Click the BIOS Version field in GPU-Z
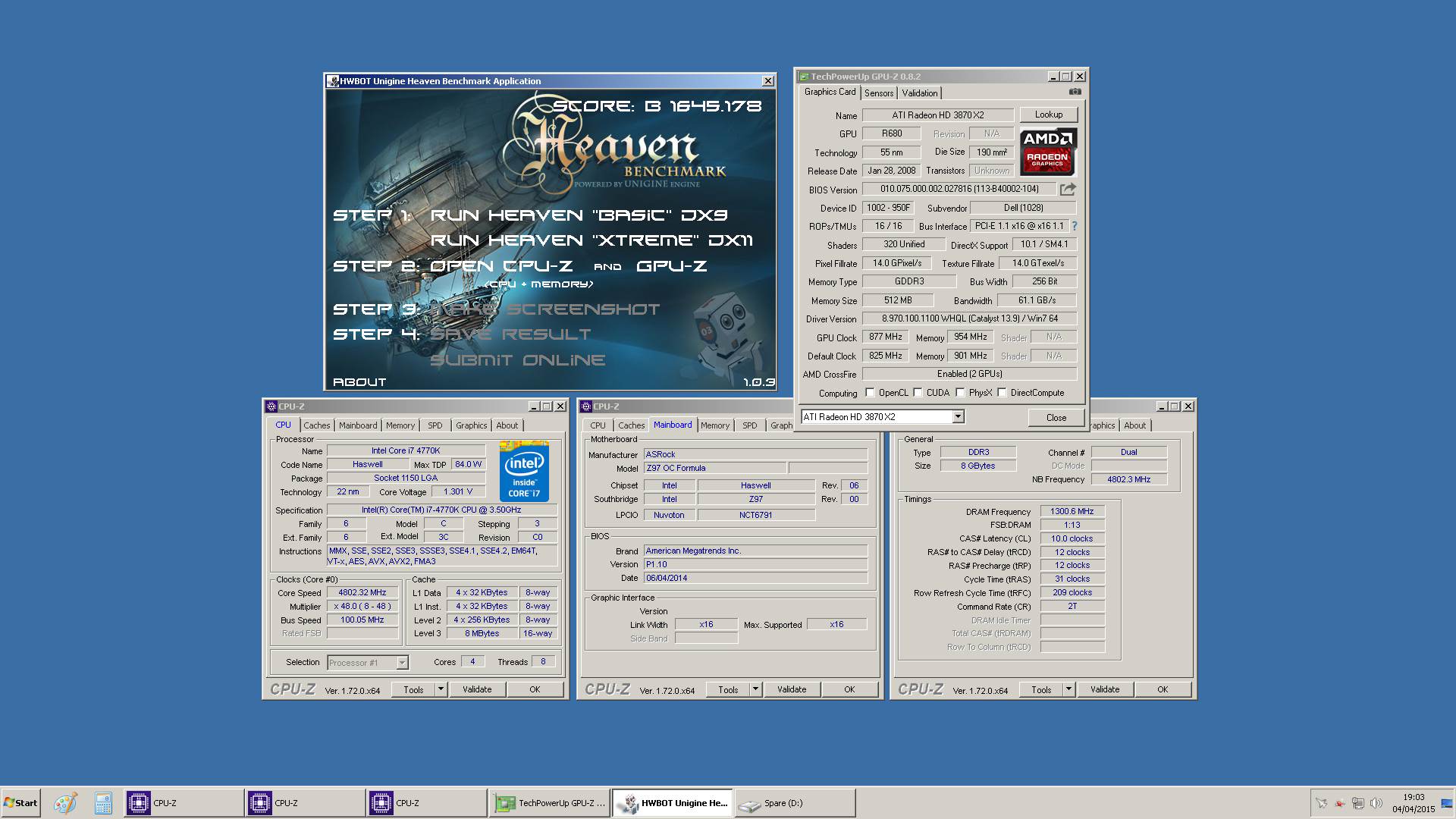 tap(959, 189)
